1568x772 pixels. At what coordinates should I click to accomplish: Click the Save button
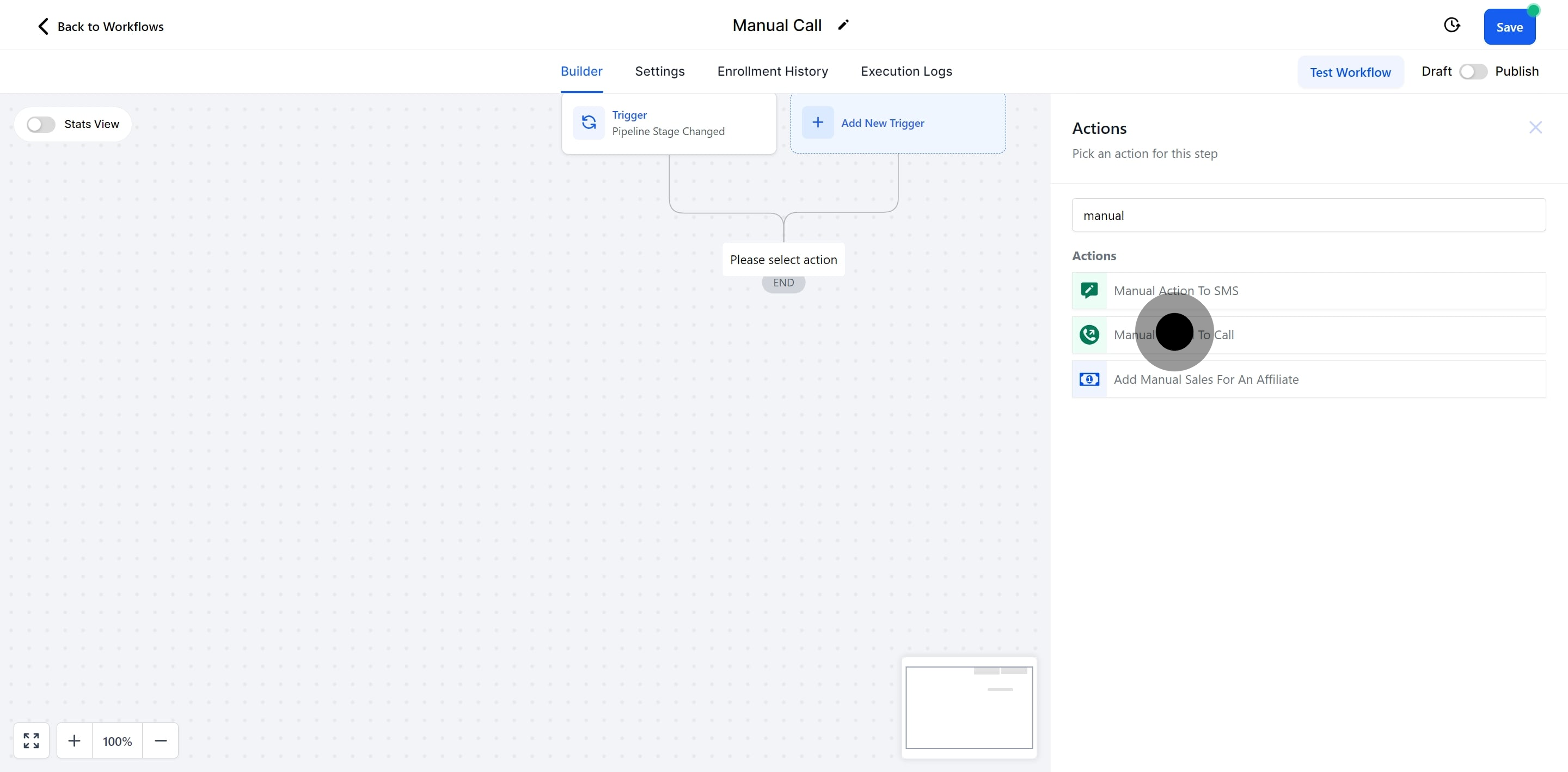click(1509, 27)
